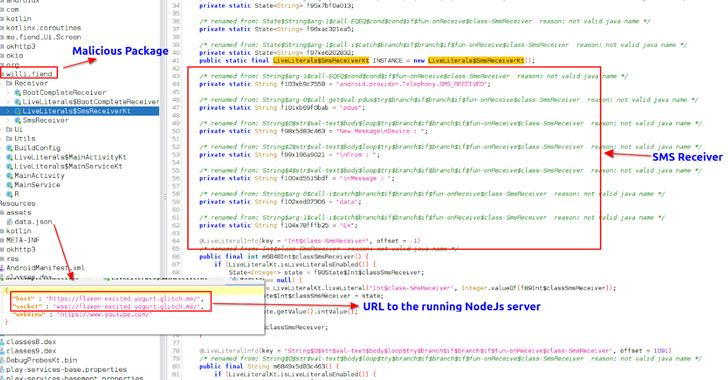Open the data.json file icon

9,222
